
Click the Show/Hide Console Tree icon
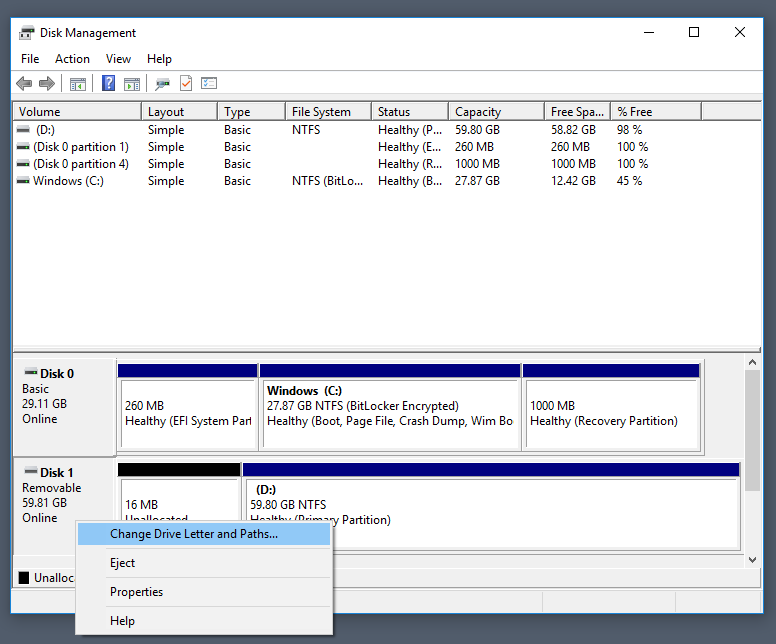pyautogui.click(x=78, y=84)
